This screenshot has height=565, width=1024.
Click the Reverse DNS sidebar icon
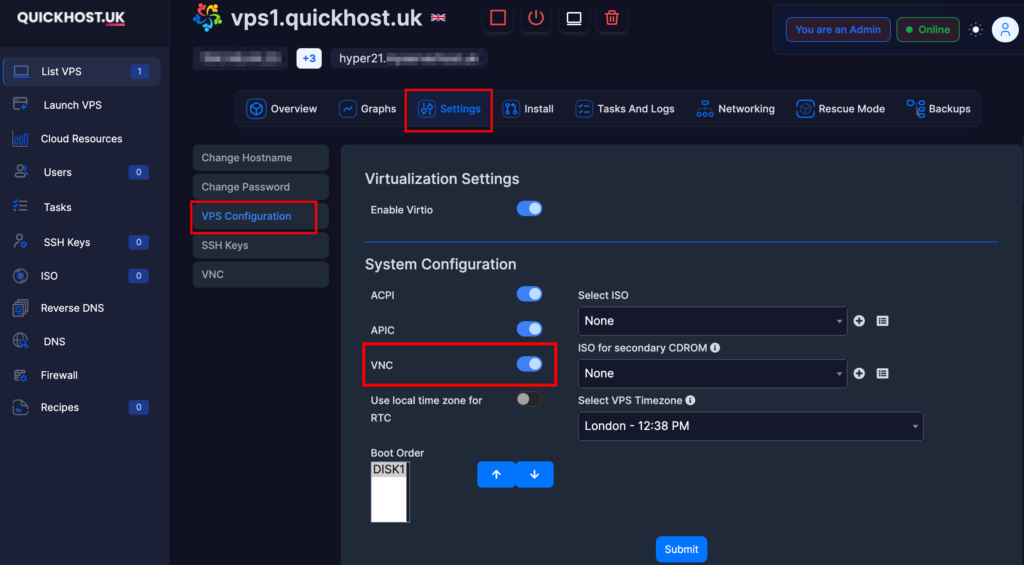pyautogui.click(x=20, y=308)
